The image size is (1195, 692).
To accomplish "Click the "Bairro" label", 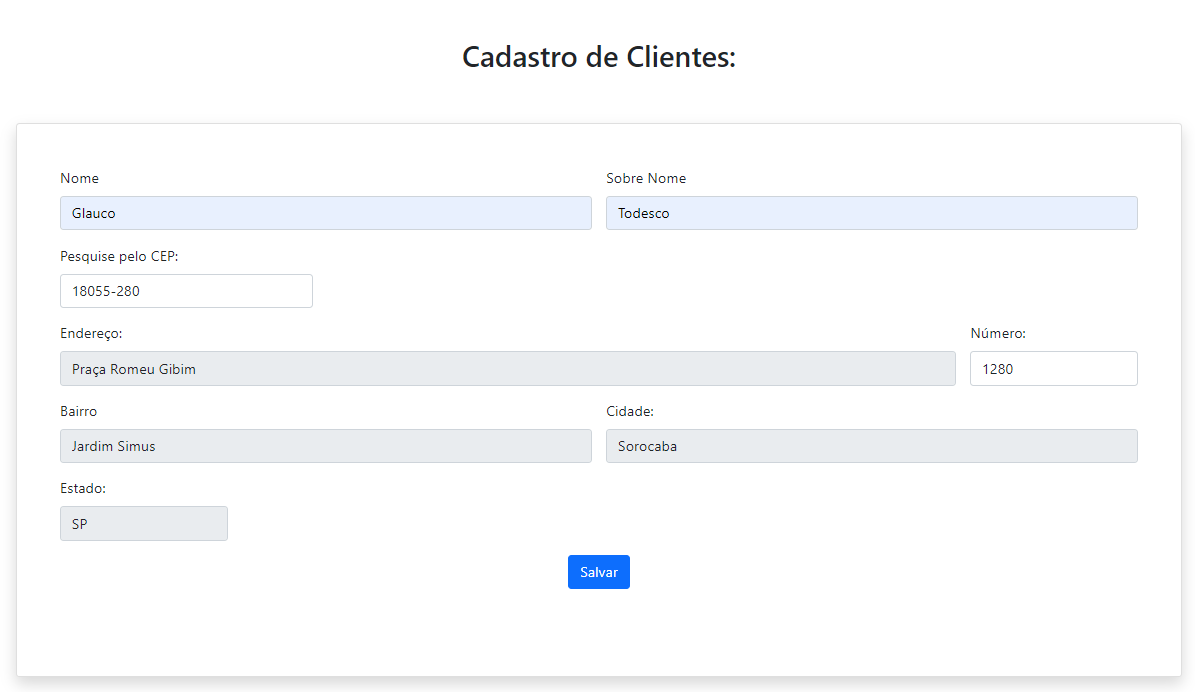I will pos(78,411).
